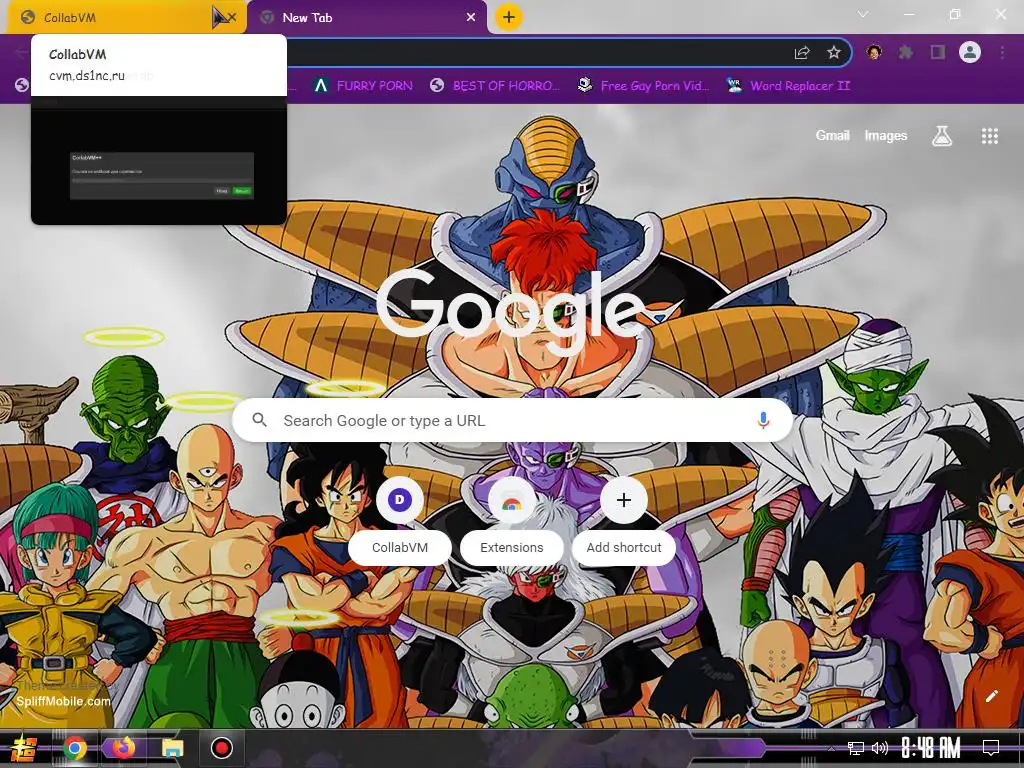Click the magnifier icon in search box
The height and width of the screenshot is (768, 1024).
[259, 420]
